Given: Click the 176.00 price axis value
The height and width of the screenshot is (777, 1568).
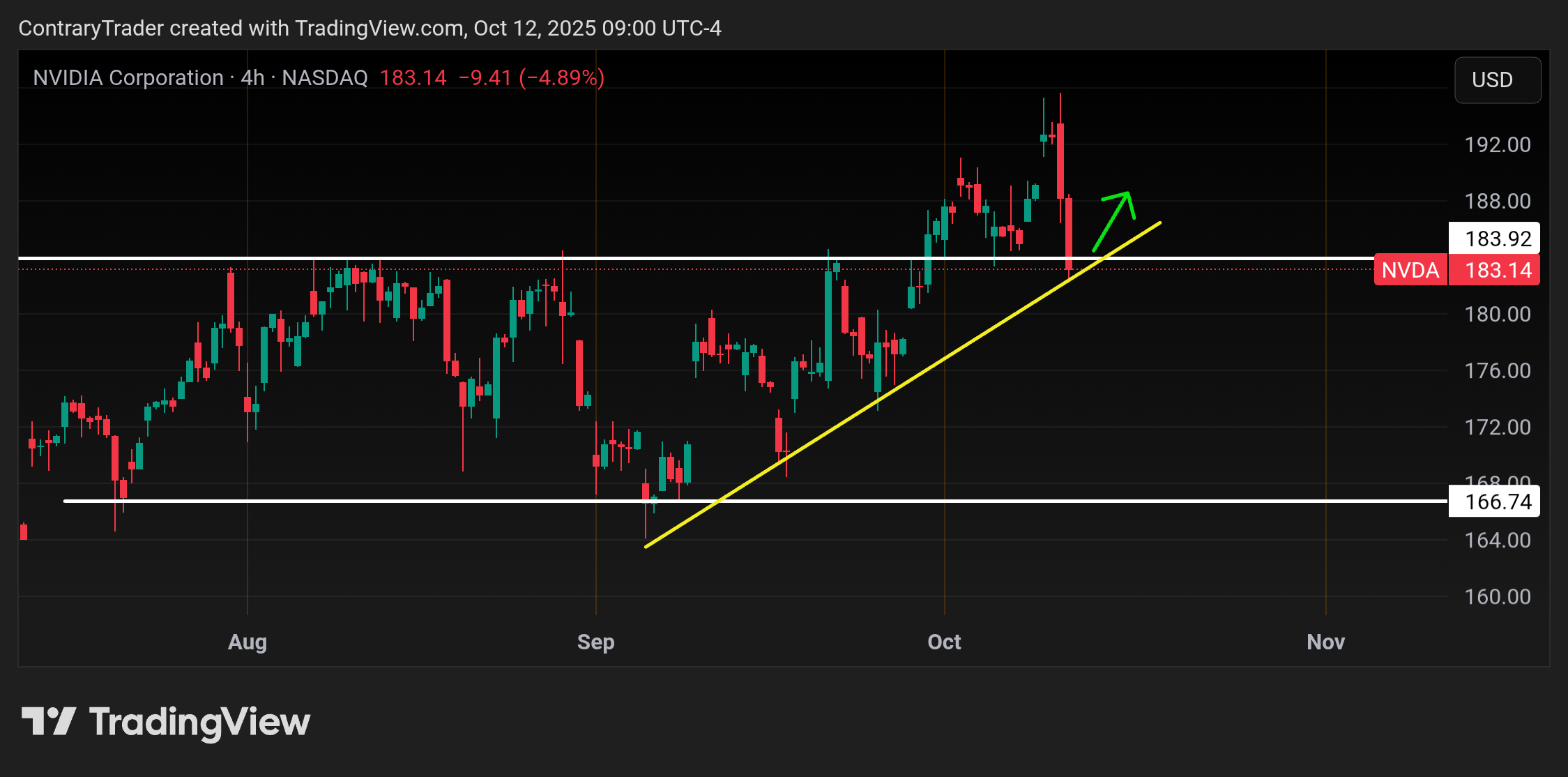Looking at the screenshot, I should [1498, 370].
